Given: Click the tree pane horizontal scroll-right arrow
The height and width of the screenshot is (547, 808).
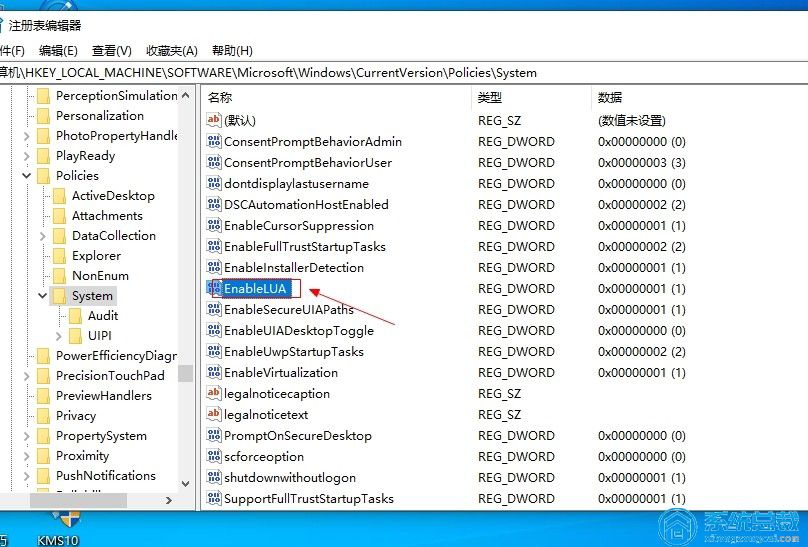Looking at the screenshot, I should [169, 500].
